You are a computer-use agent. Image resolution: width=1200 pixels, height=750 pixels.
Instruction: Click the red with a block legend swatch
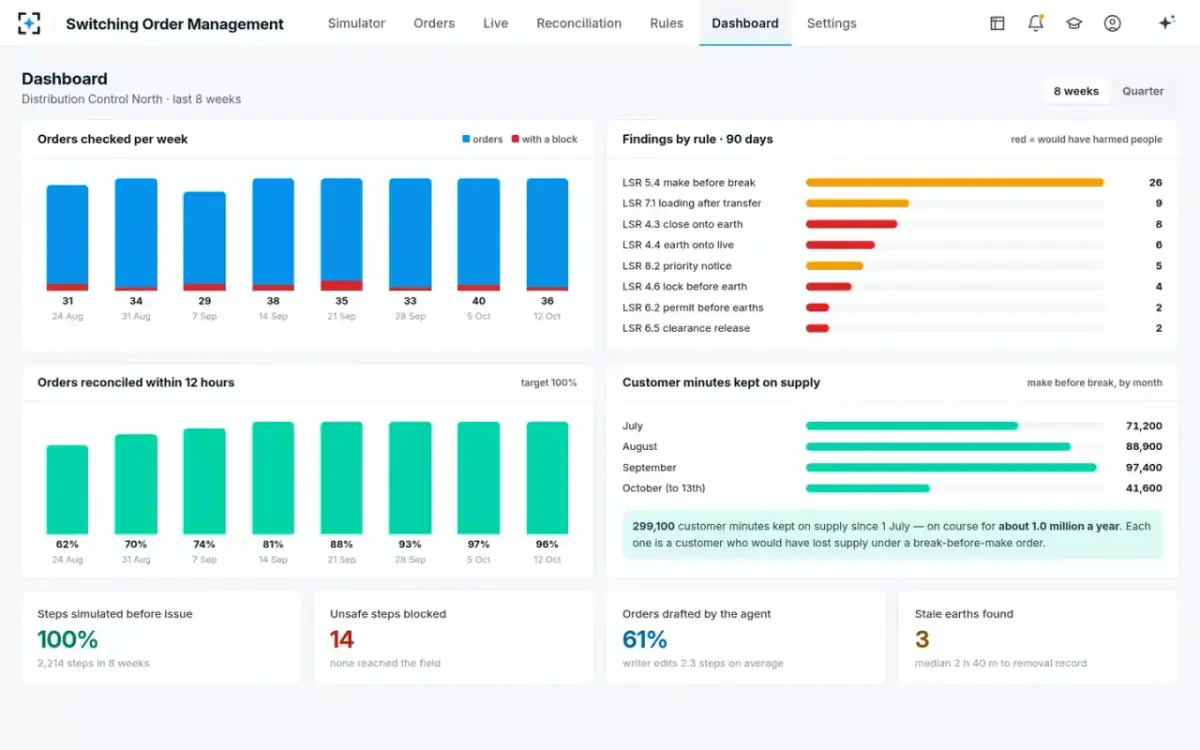[515, 139]
